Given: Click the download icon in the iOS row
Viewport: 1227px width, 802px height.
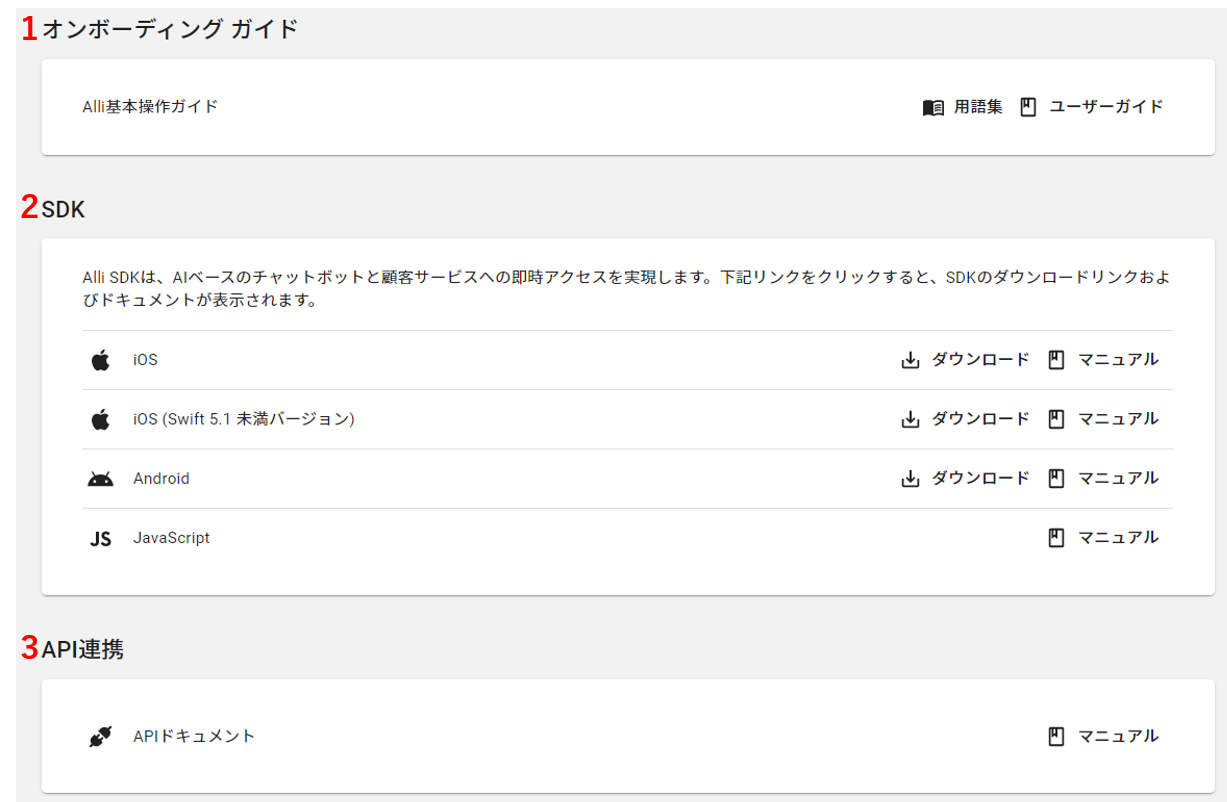Looking at the screenshot, I should pos(910,360).
